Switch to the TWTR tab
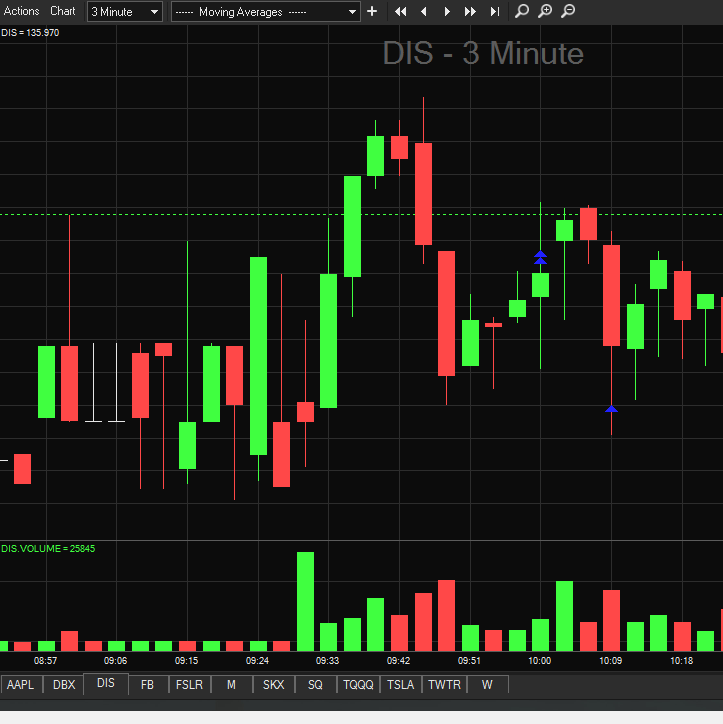This screenshot has width=723, height=724. (x=444, y=684)
